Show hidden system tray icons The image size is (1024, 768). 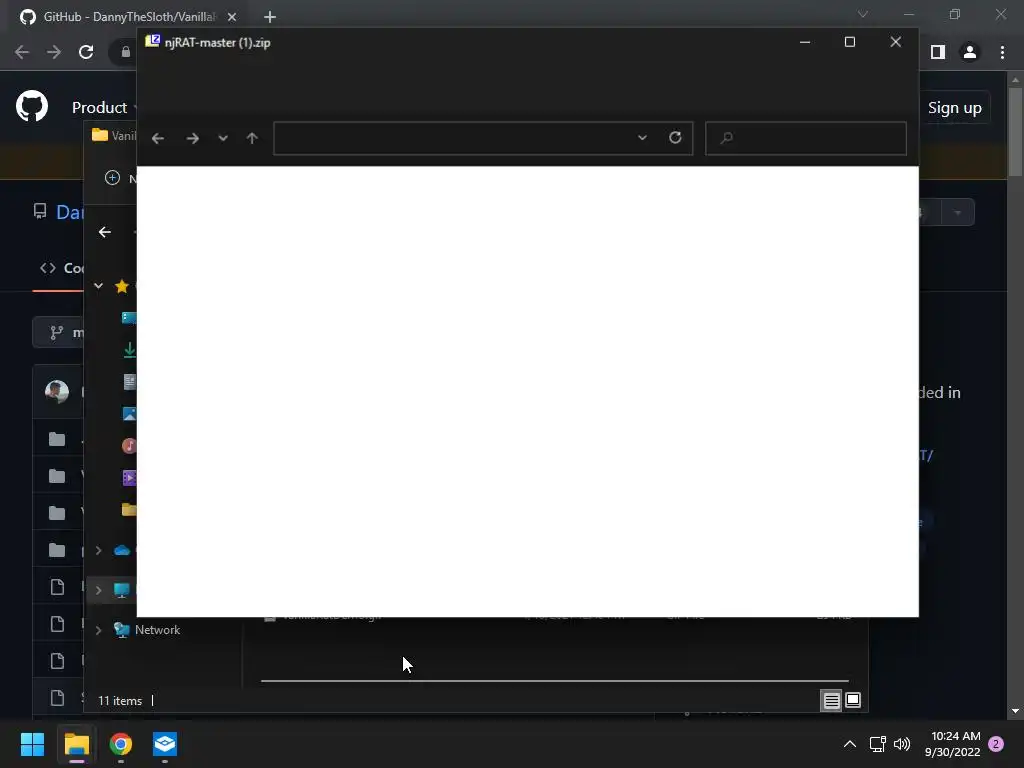click(850, 744)
